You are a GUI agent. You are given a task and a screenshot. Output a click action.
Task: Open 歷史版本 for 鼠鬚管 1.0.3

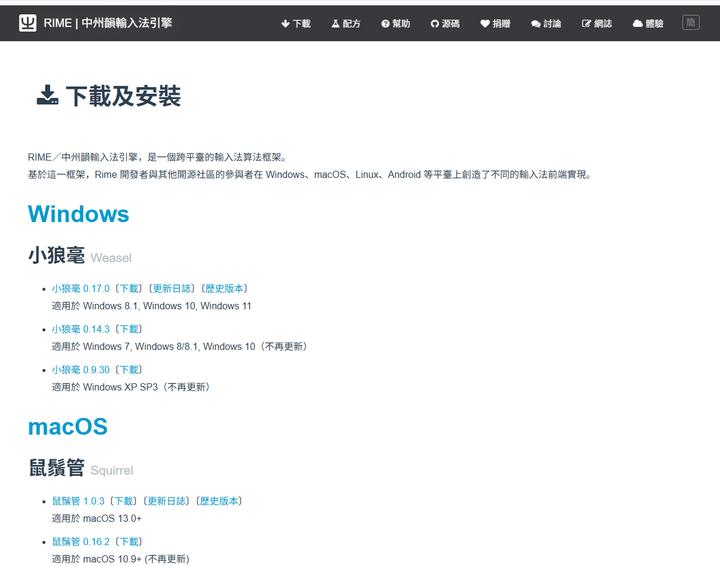[x=219, y=501]
